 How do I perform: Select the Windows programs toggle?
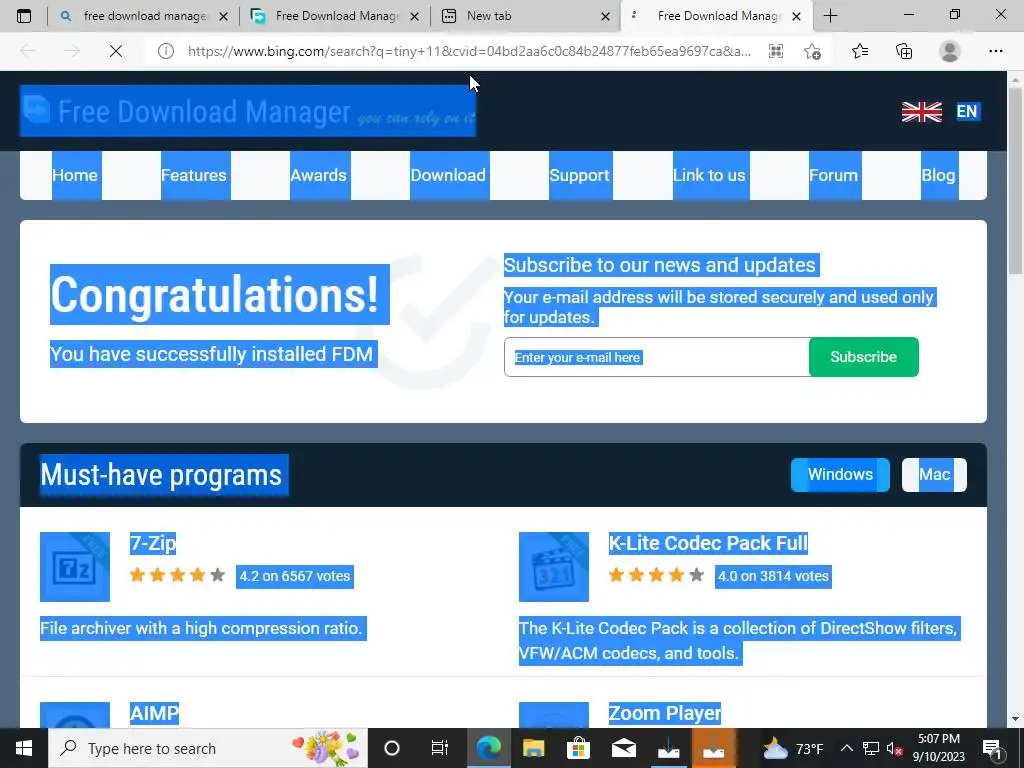(840, 475)
